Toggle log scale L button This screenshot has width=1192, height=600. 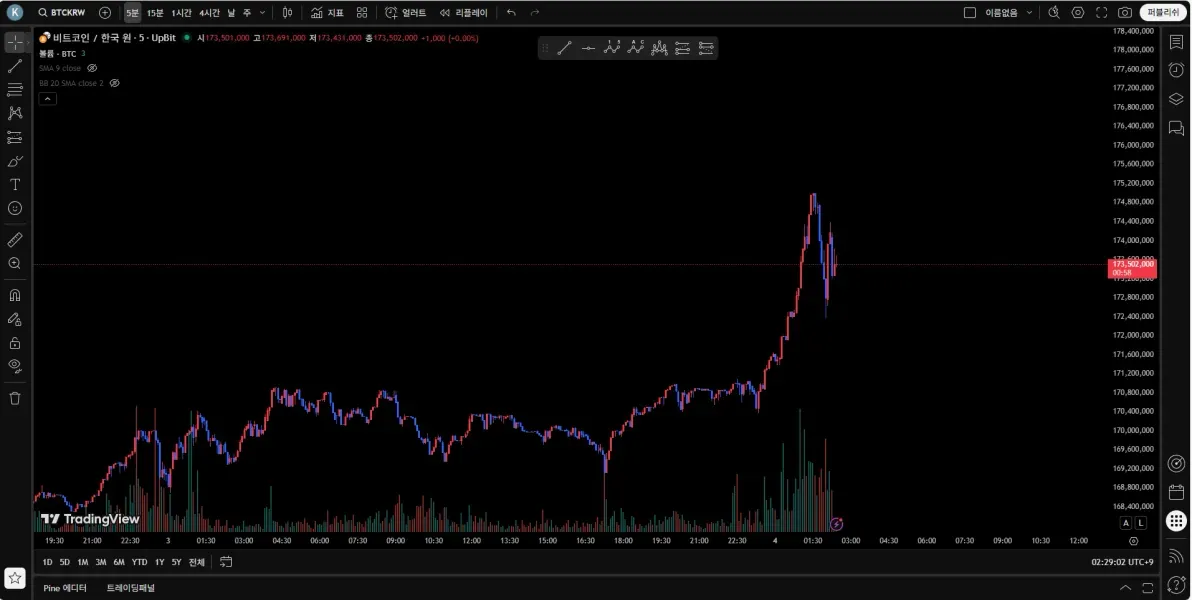coord(1141,523)
